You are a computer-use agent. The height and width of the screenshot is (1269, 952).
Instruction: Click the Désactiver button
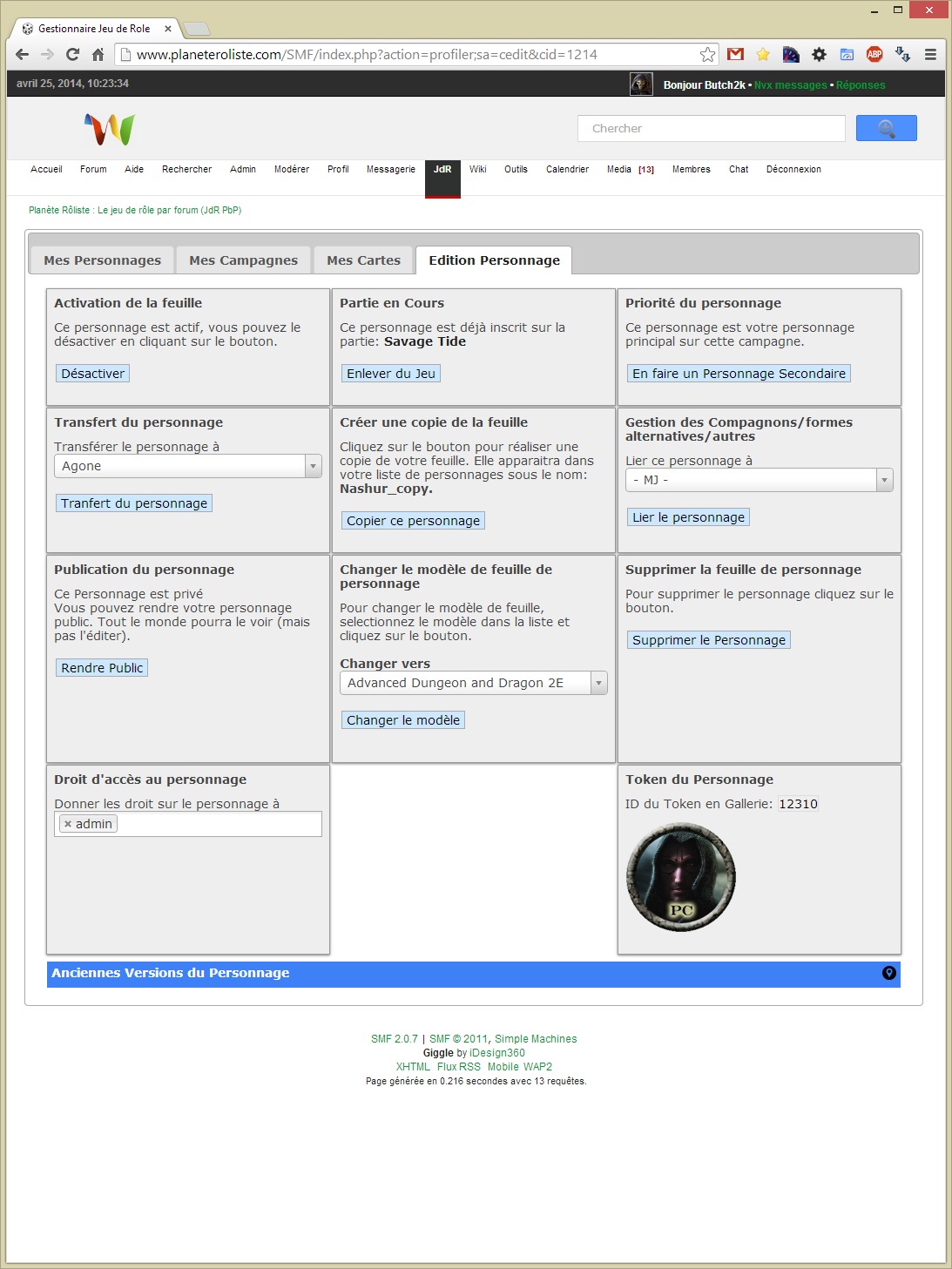click(x=93, y=374)
